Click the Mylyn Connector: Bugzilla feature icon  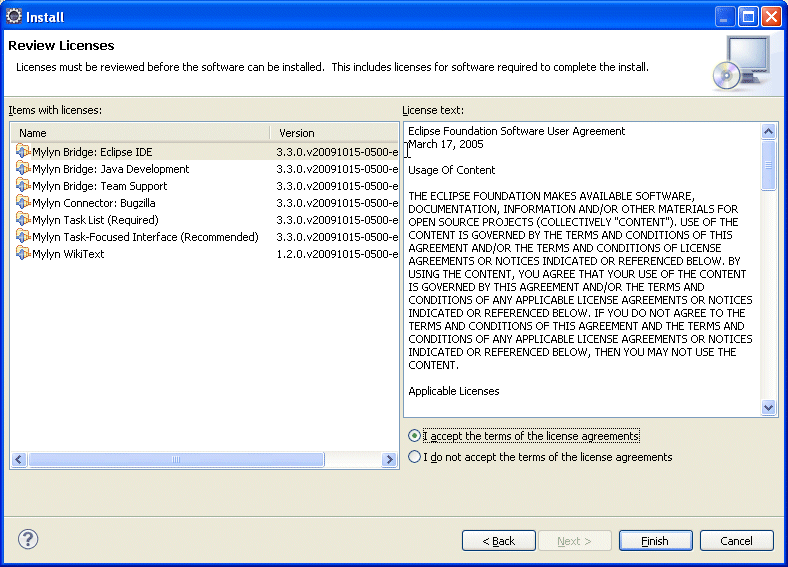click(x=23, y=203)
